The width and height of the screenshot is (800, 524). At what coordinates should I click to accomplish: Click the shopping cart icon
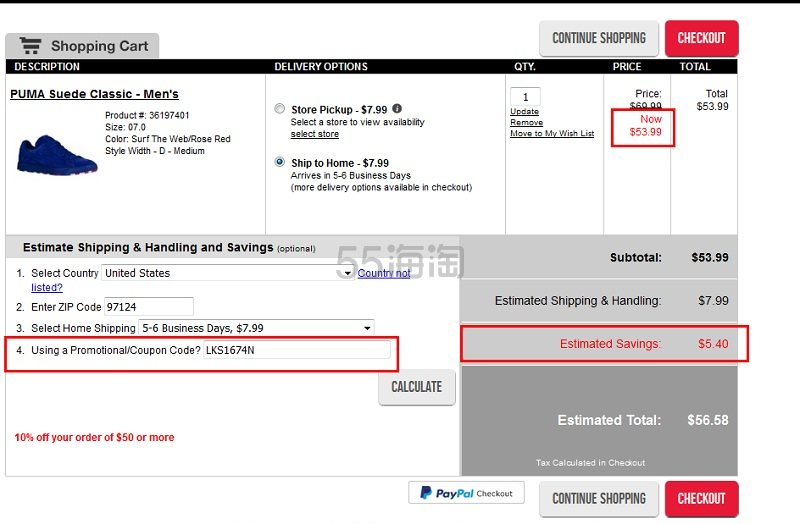[30, 45]
